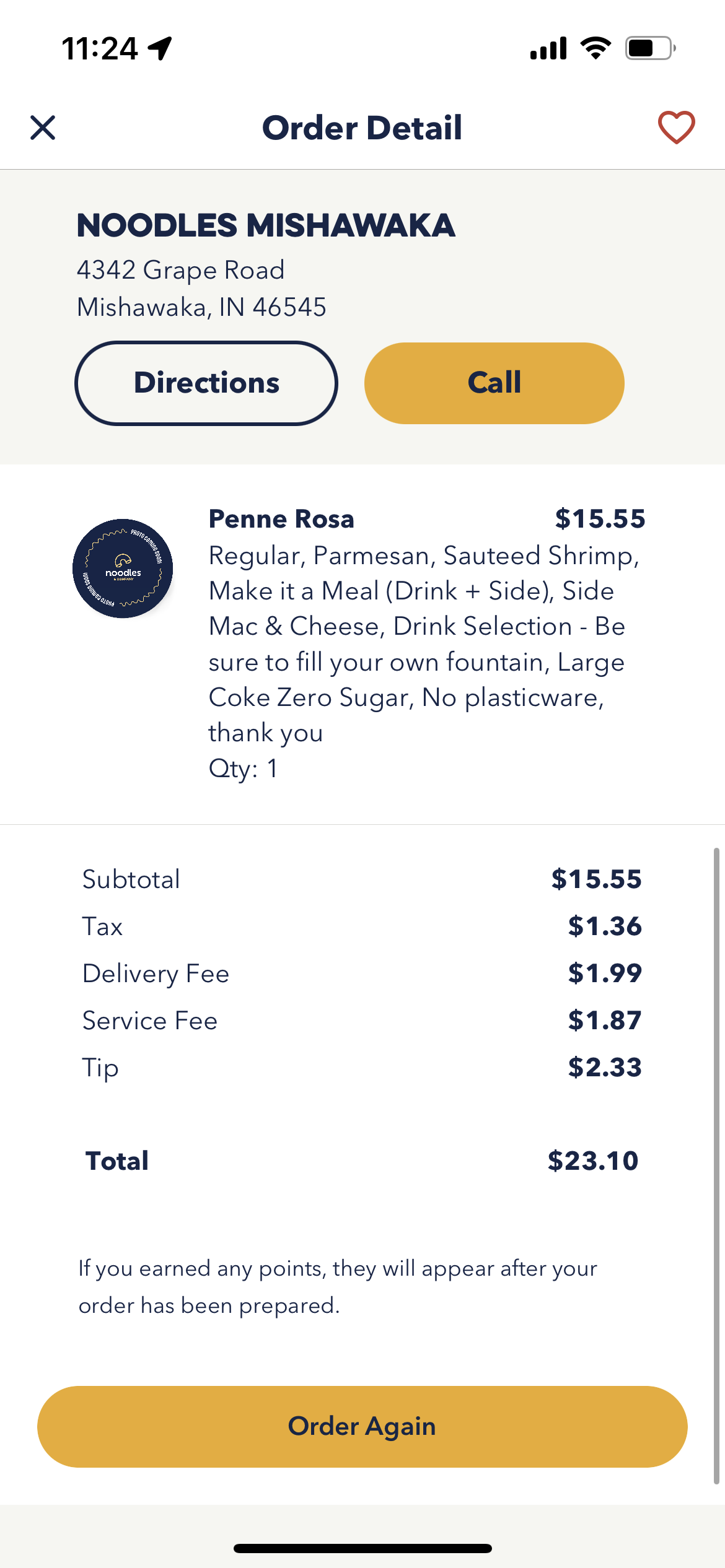Screen dimensions: 725x1568
Task: Tap the Penne Rosa price $15.55
Action: point(600,519)
